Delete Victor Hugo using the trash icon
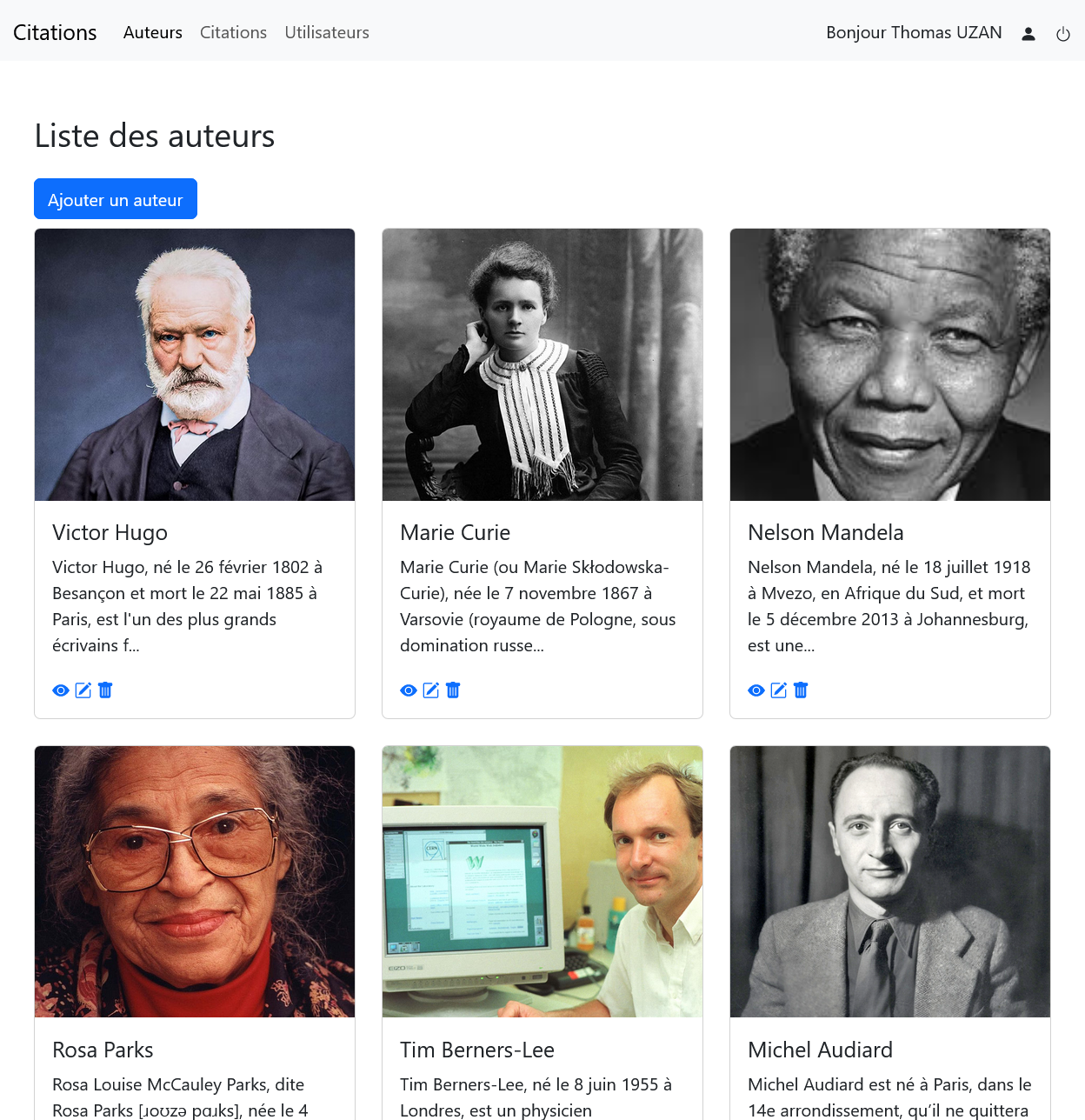Viewport: 1085px width, 1120px height. pos(105,690)
